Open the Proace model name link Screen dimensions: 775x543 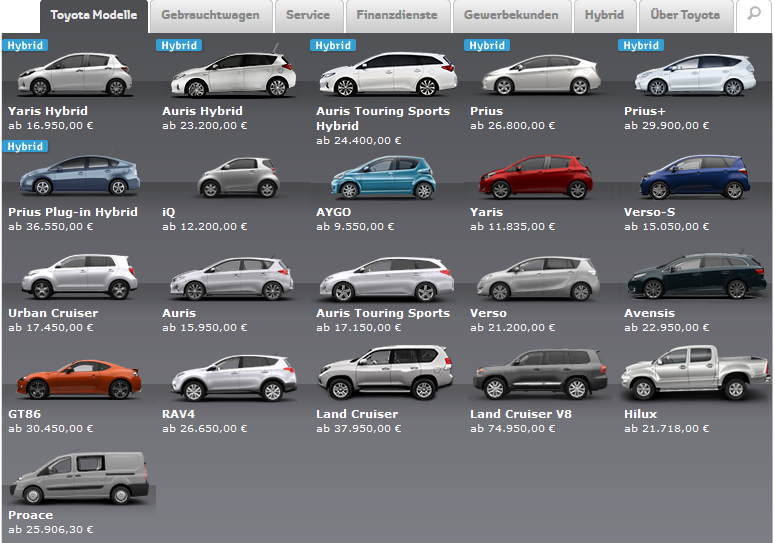click(x=31, y=515)
